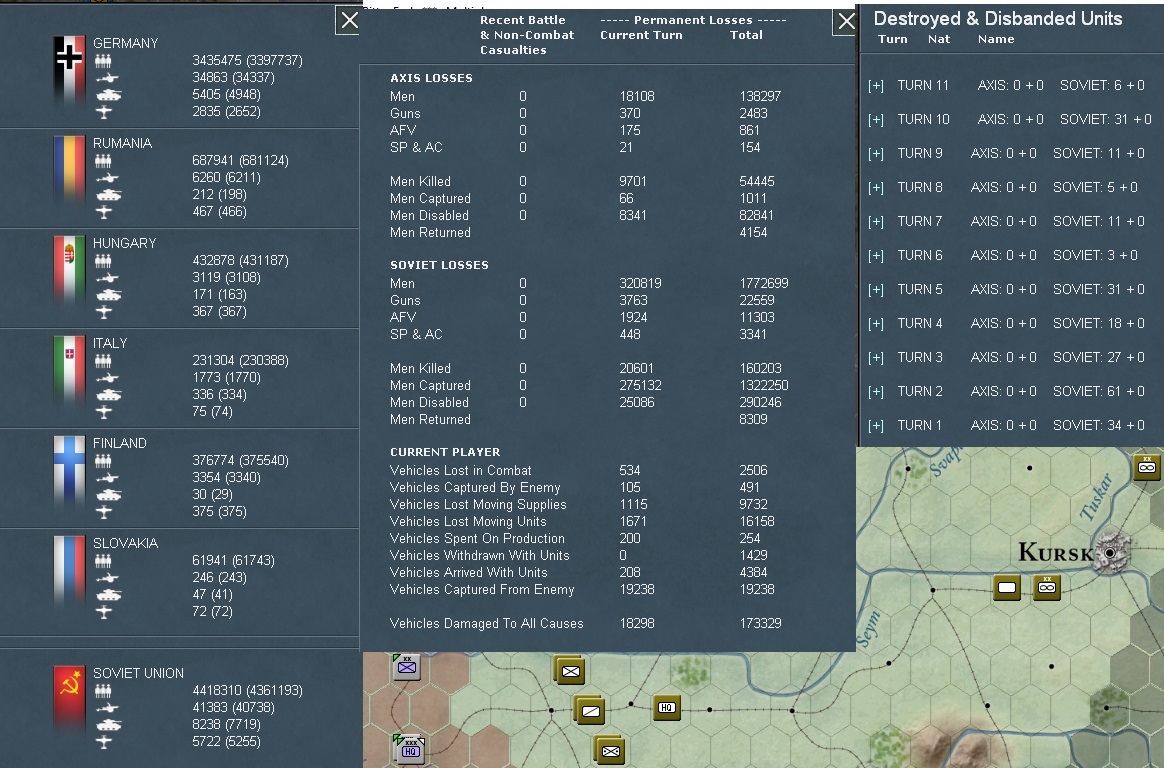Click the Permanent Losses Total header

point(746,35)
